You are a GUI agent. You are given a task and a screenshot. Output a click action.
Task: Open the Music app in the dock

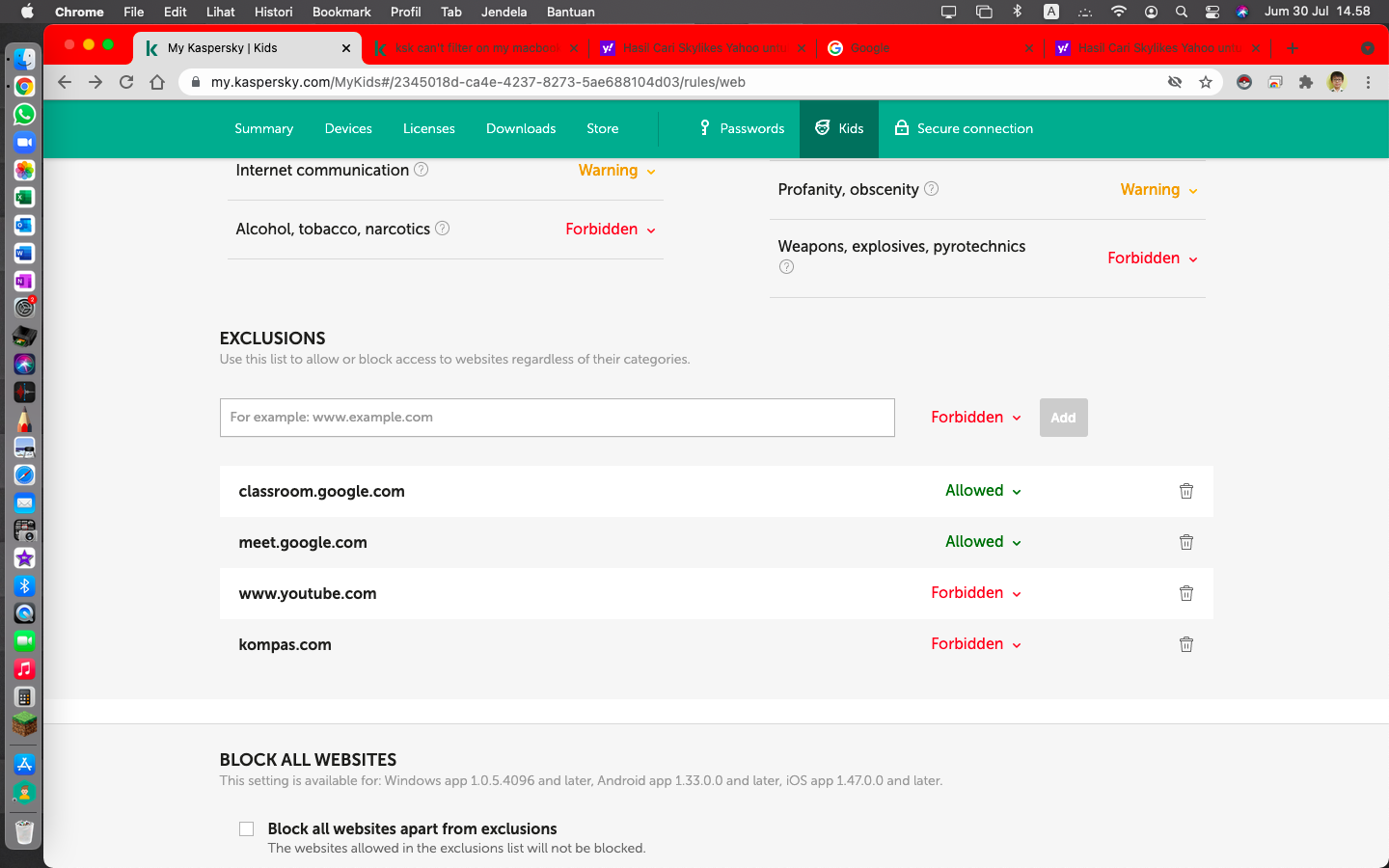pyautogui.click(x=24, y=669)
